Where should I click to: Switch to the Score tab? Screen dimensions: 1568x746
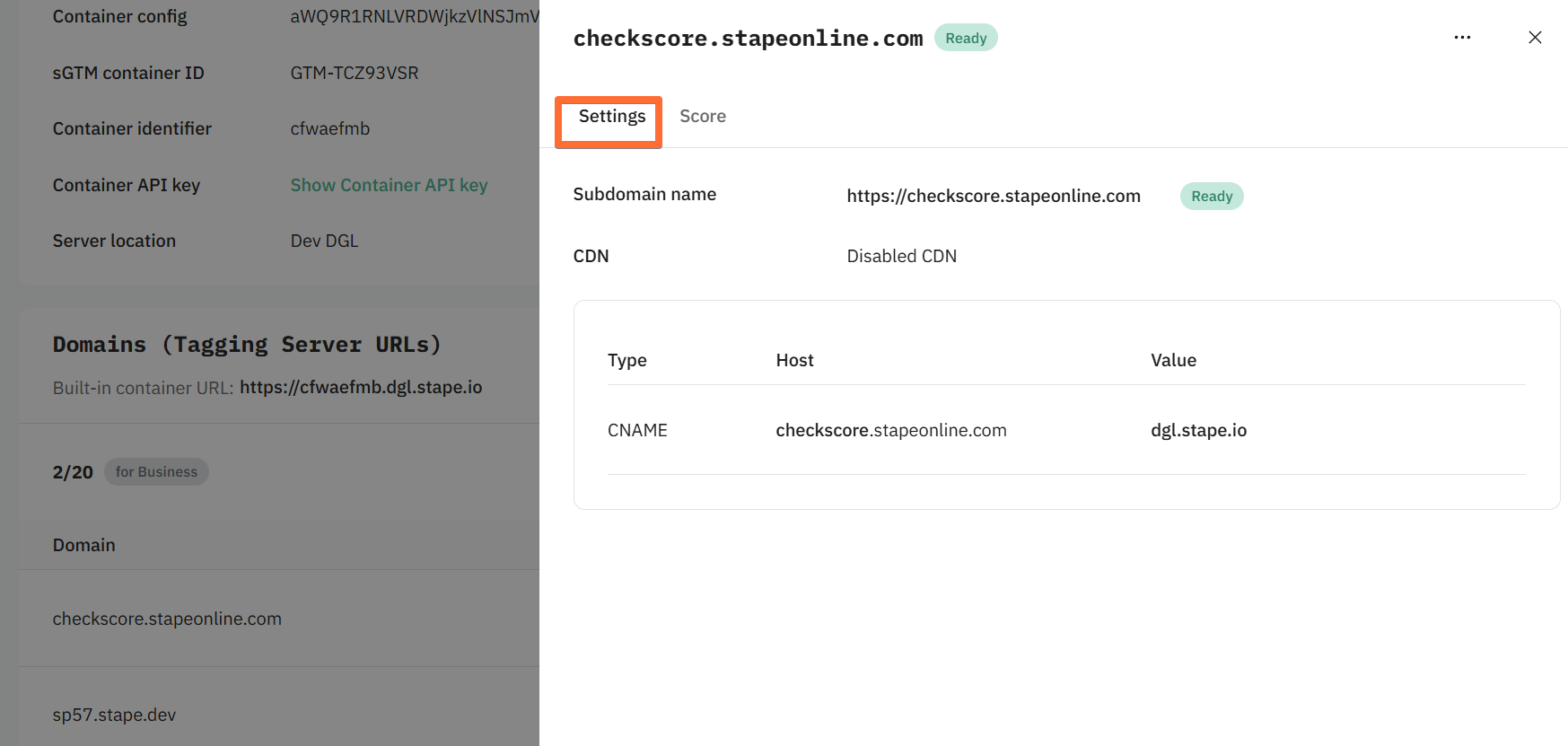[703, 117]
